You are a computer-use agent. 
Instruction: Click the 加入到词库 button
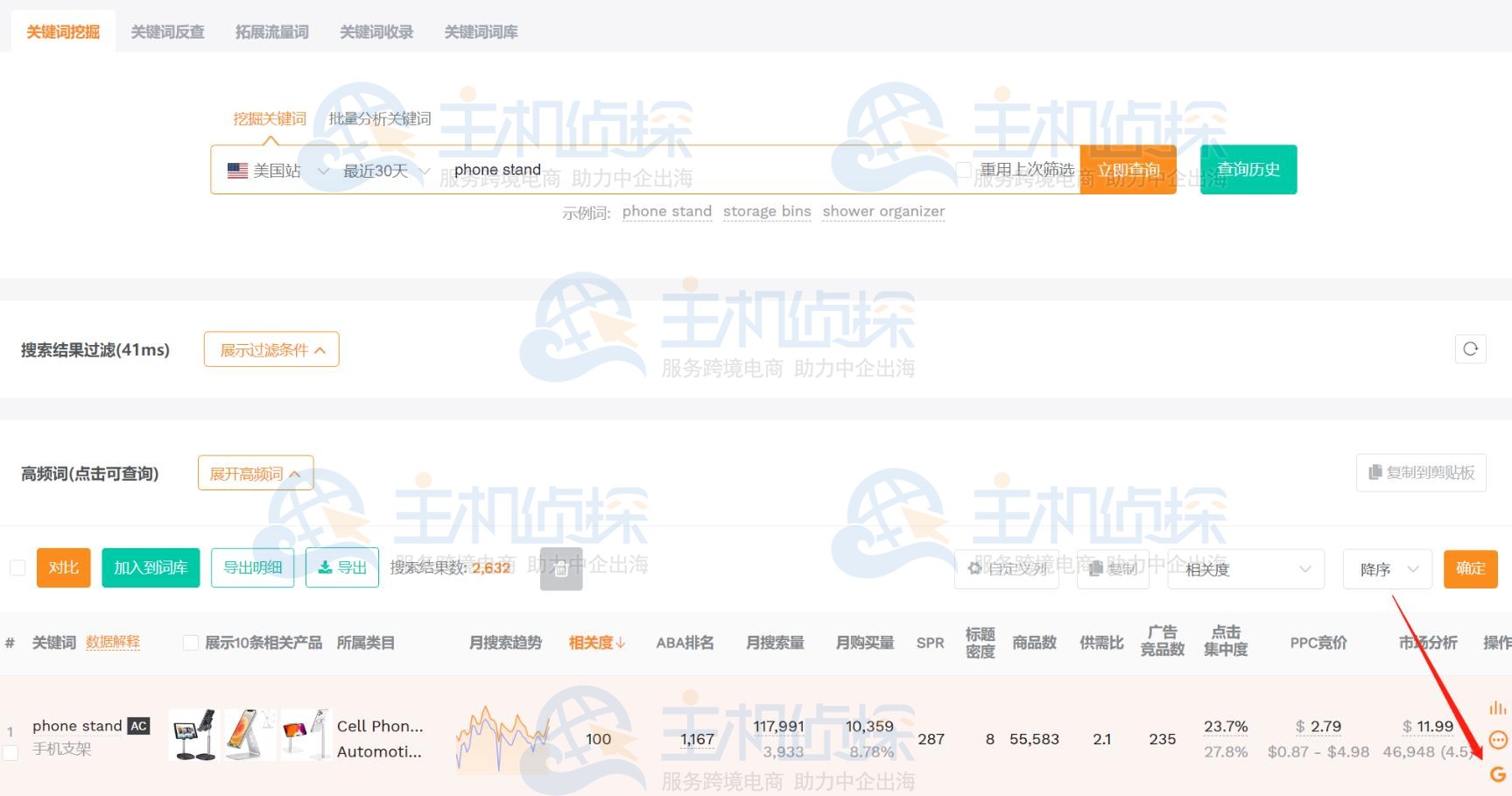tap(151, 567)
